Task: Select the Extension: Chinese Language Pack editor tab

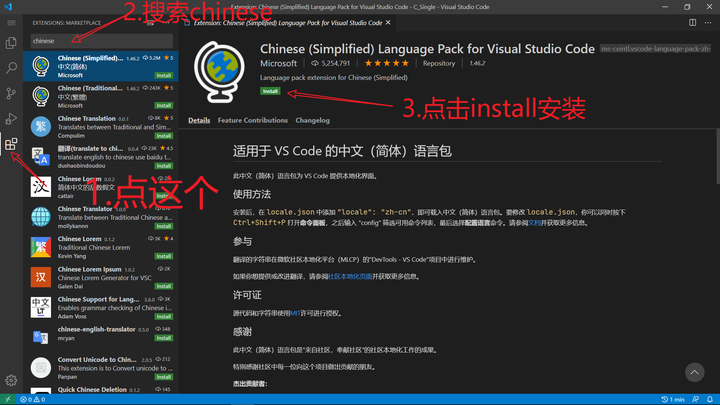Action: (x=288, y=22)
